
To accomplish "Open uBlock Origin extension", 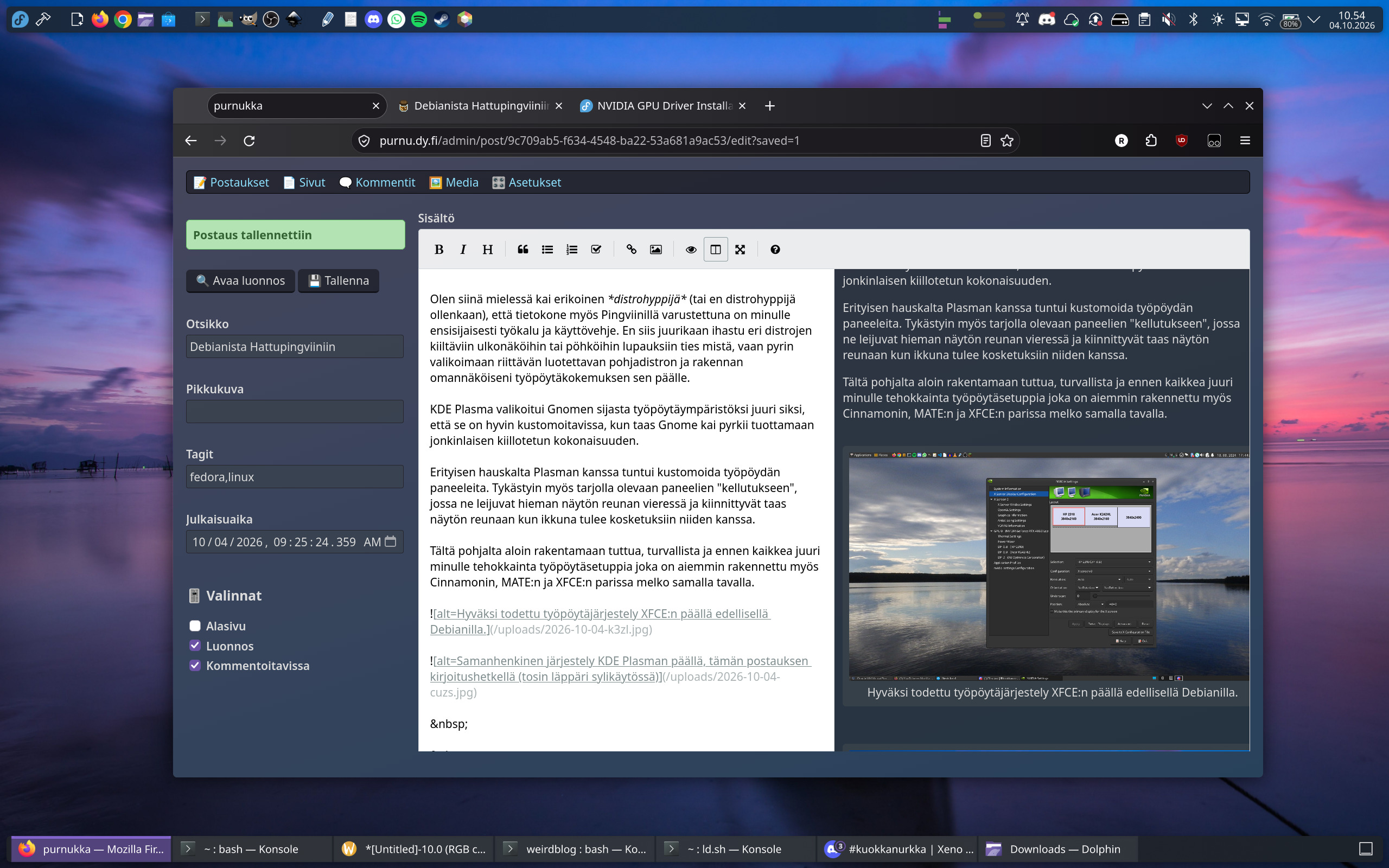I will point(1181,141).
